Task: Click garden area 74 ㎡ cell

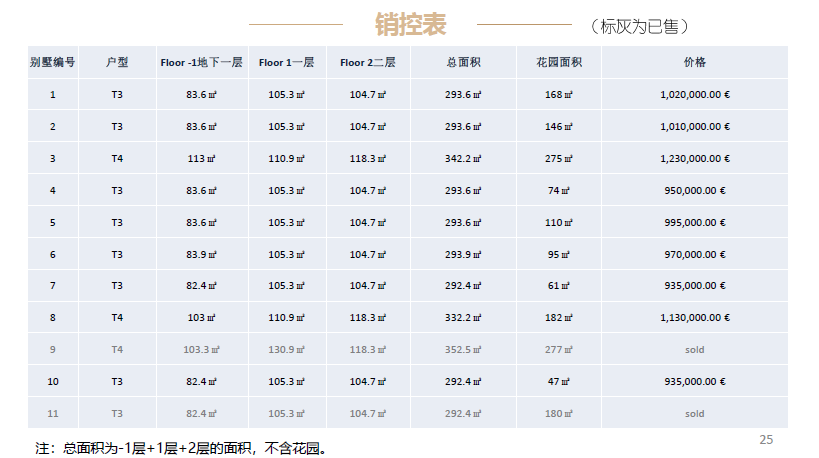Action: tap(559, 191)
